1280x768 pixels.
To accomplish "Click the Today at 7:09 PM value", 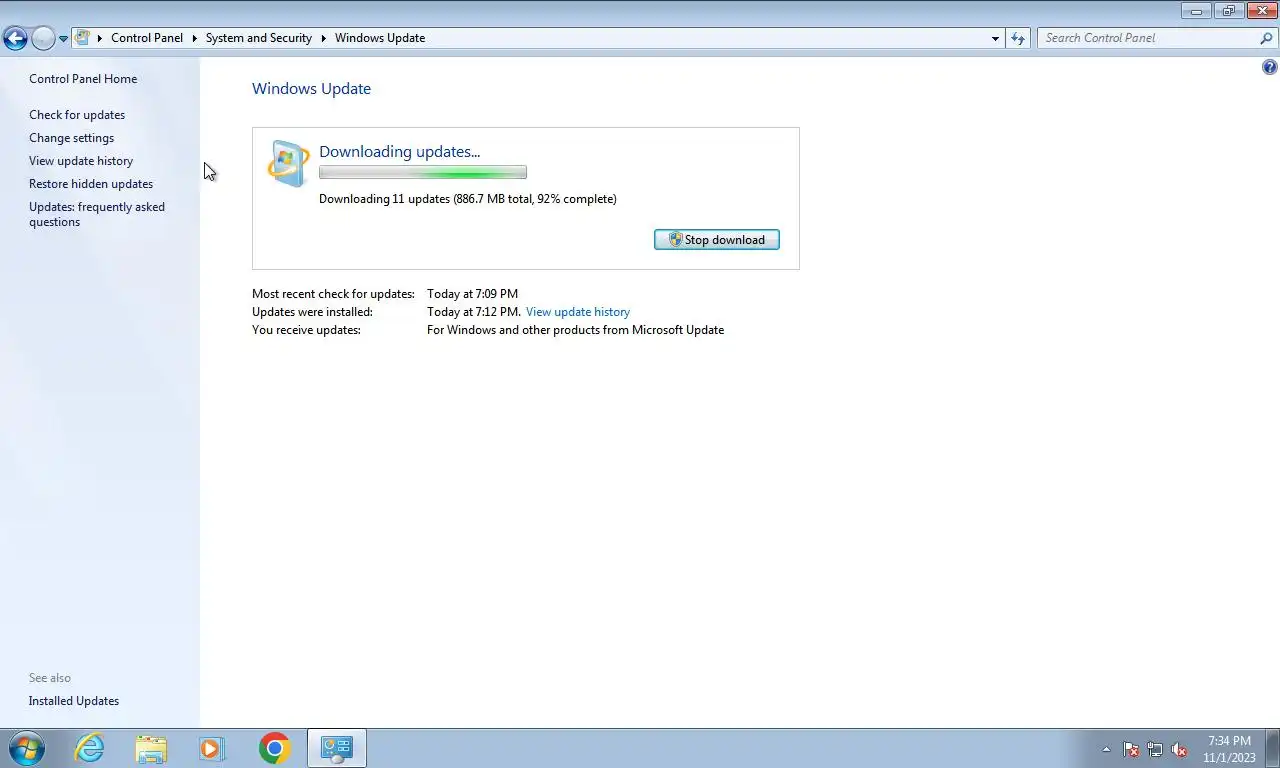I will 472,294.
